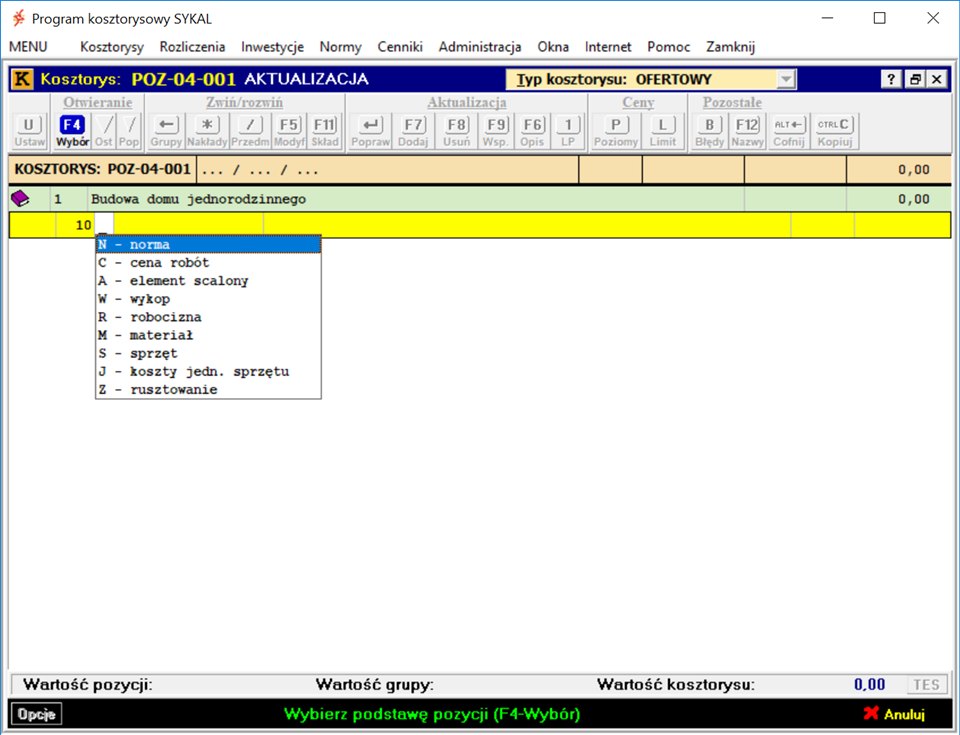The height and width of the screenshot is (735, 960).
Task: Click the Przedm slash button
Action: (250, 131)
